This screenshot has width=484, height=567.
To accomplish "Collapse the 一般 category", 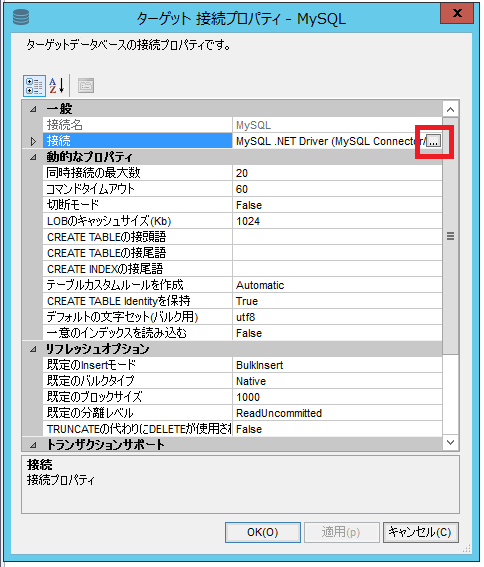I will pos(33,109).
